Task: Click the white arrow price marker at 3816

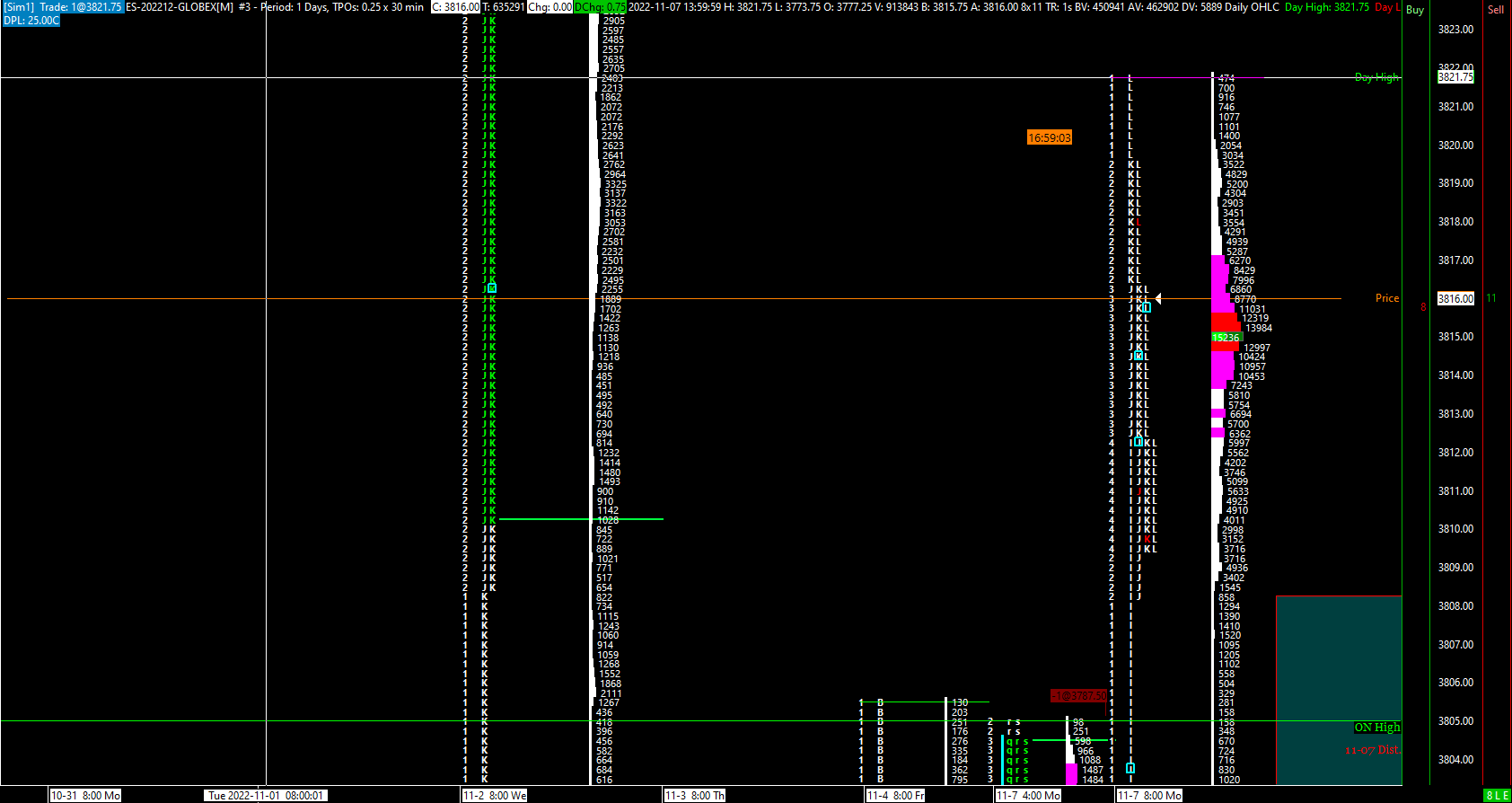Action: (1158, 298)
